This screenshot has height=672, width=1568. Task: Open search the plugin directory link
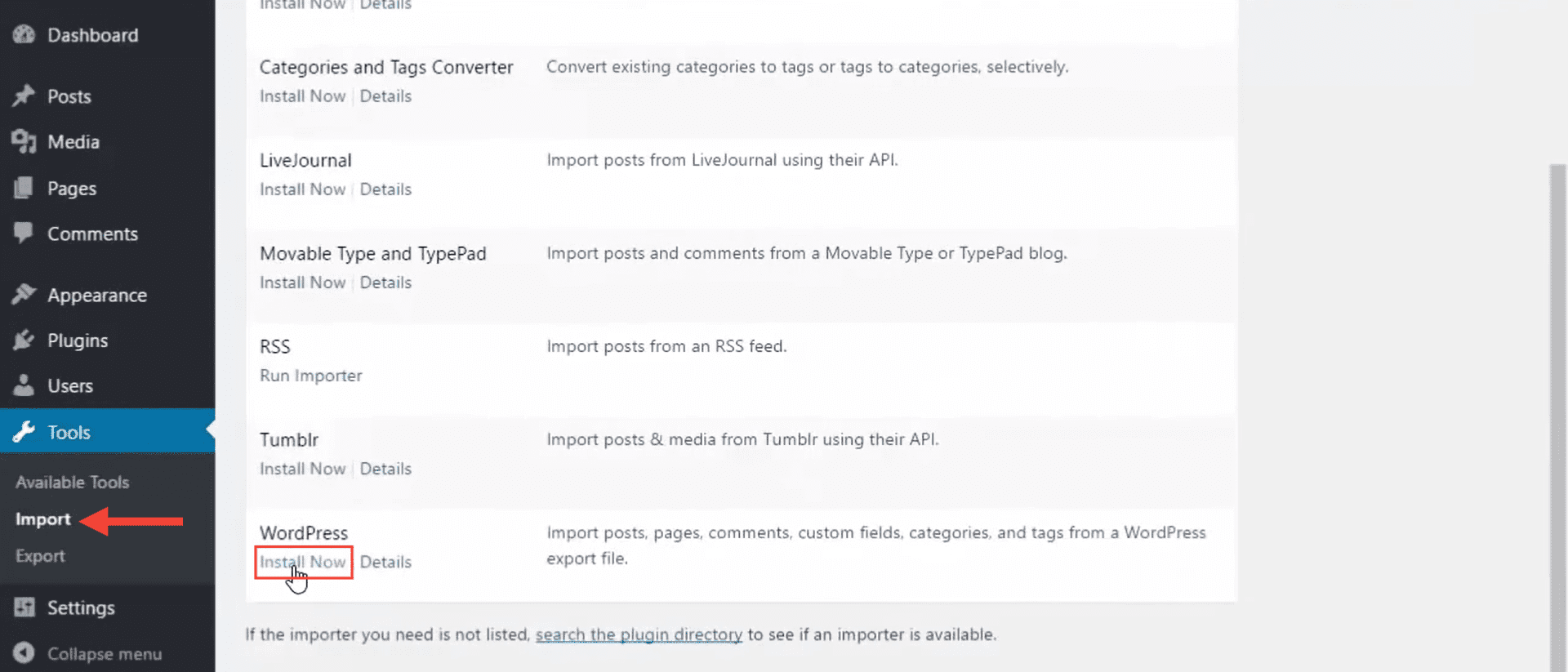coord(639,634)
